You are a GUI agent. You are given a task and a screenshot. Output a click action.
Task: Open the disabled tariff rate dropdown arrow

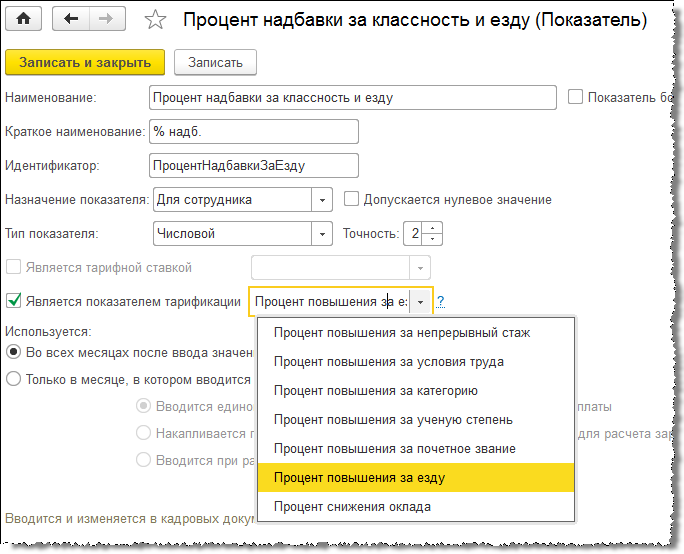(420, 268)
